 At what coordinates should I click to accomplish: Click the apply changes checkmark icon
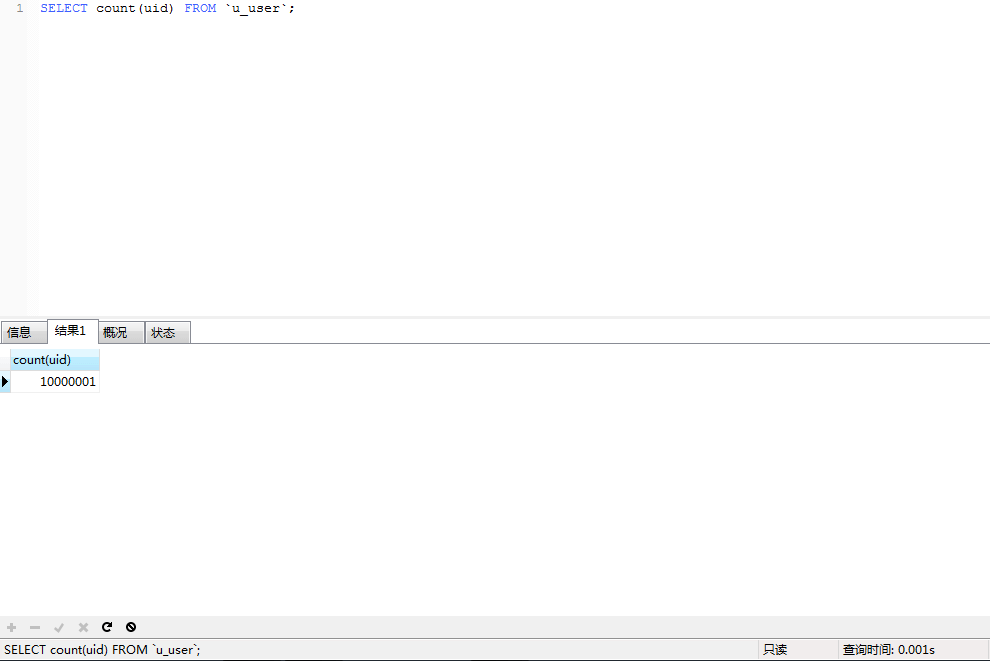[x=59, y=627]
